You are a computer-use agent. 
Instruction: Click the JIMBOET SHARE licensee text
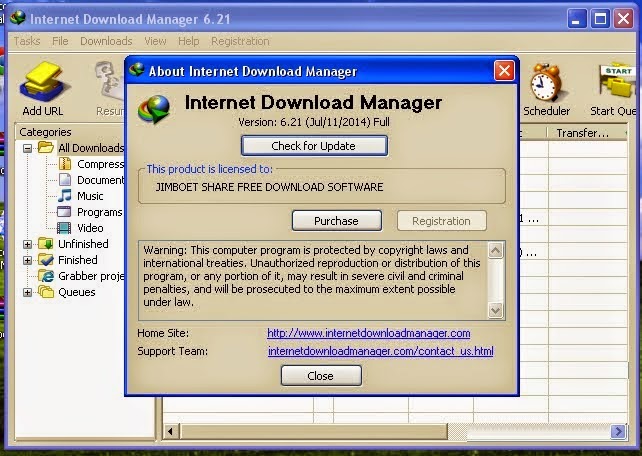tap(269, 187)
